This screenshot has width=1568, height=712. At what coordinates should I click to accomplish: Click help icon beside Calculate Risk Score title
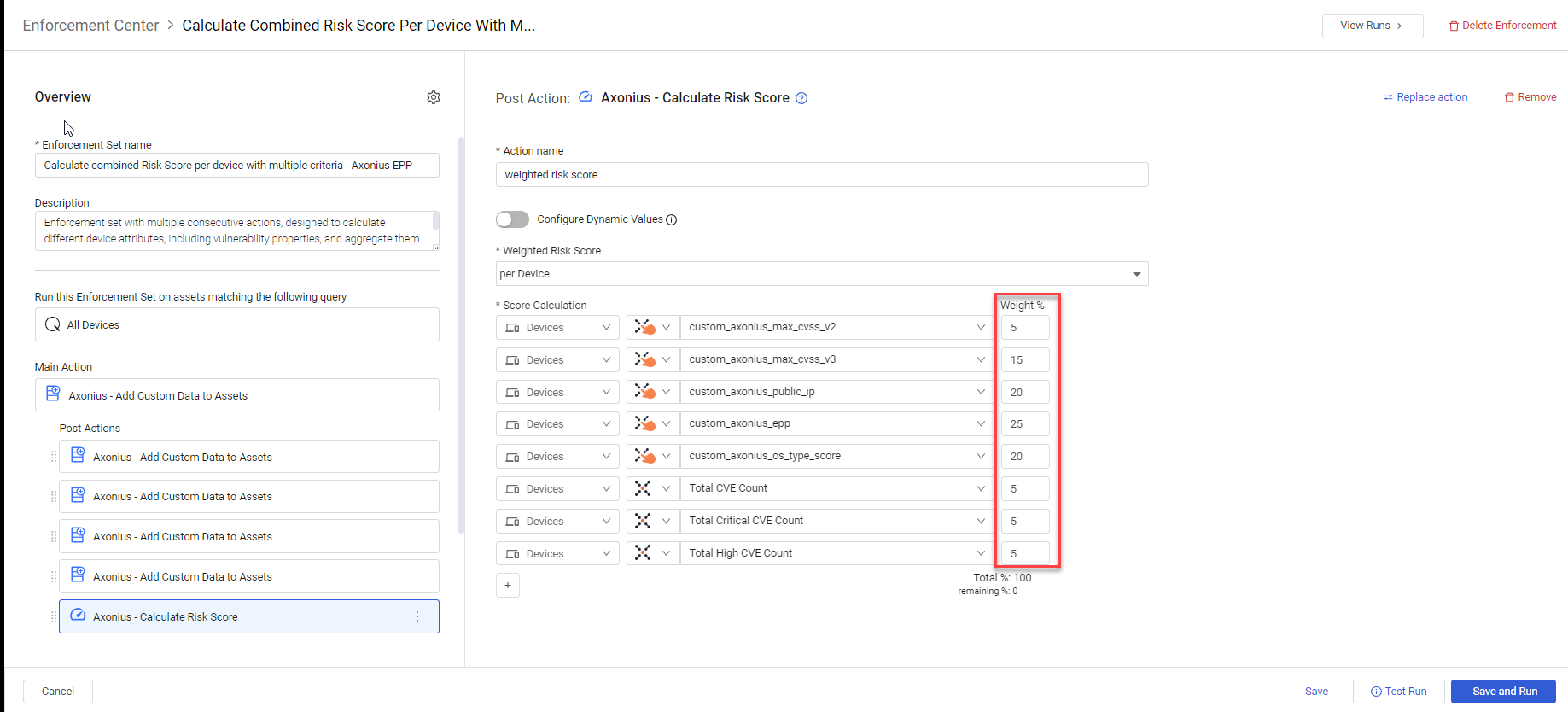click(801, 98)
